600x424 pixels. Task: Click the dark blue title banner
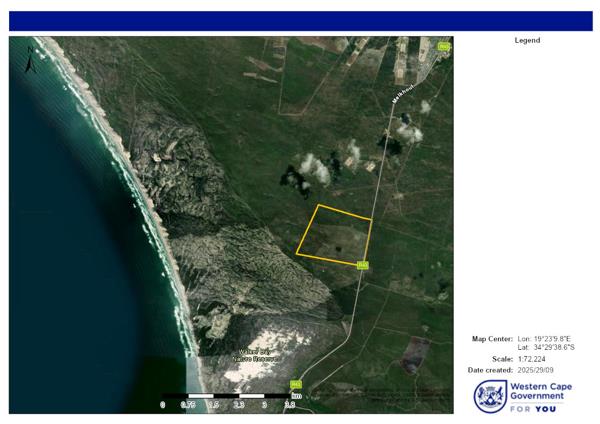pyautogui.click(x=300, y=21)
